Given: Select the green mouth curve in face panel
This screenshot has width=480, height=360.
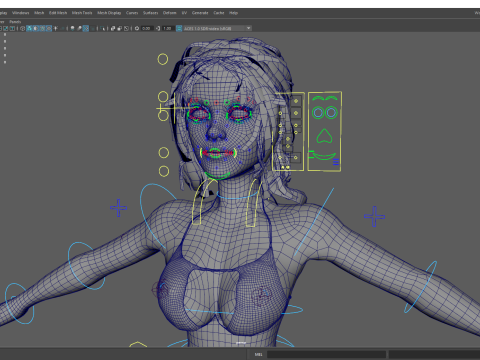Looking at the screenshot, I should tap(324, 156).
